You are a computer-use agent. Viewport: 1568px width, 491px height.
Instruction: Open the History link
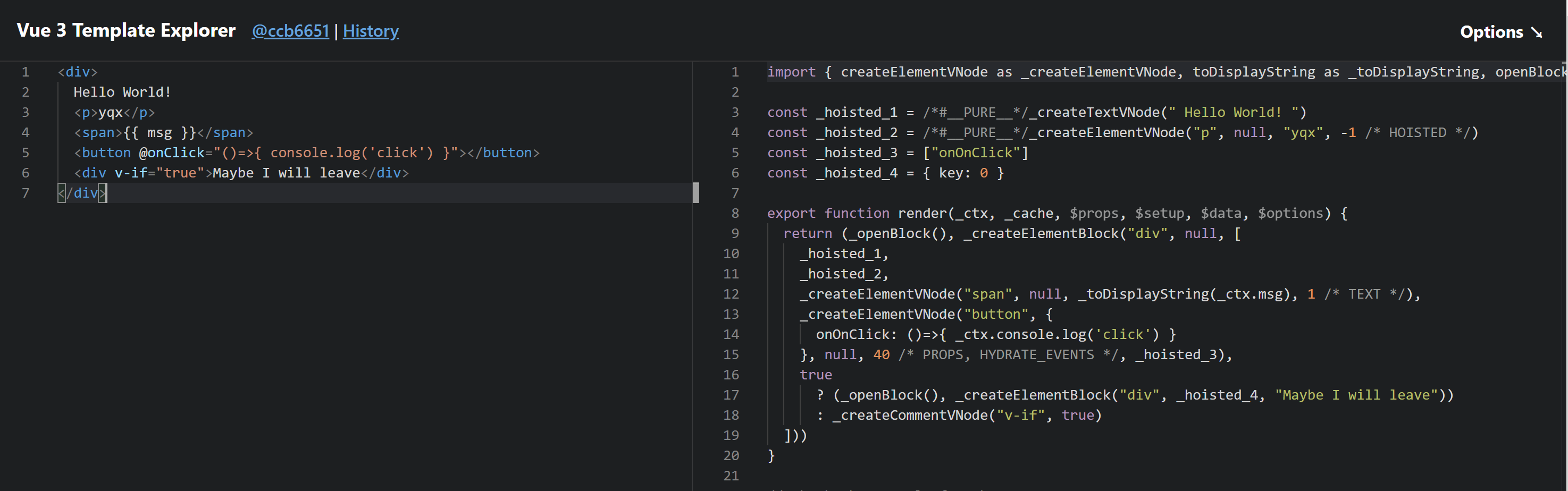(371, 31)
